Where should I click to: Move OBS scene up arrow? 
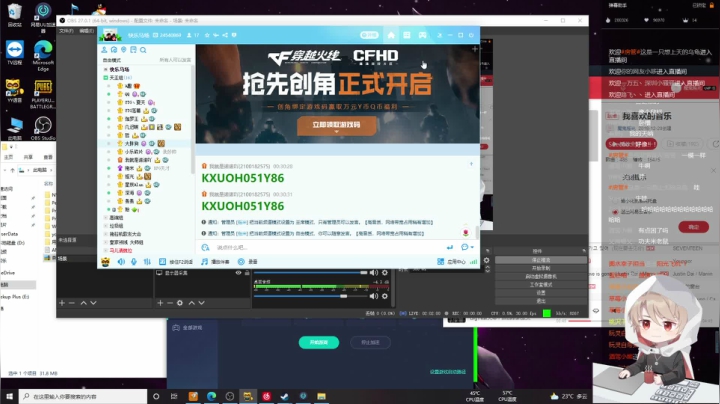[x=83, y=303]
